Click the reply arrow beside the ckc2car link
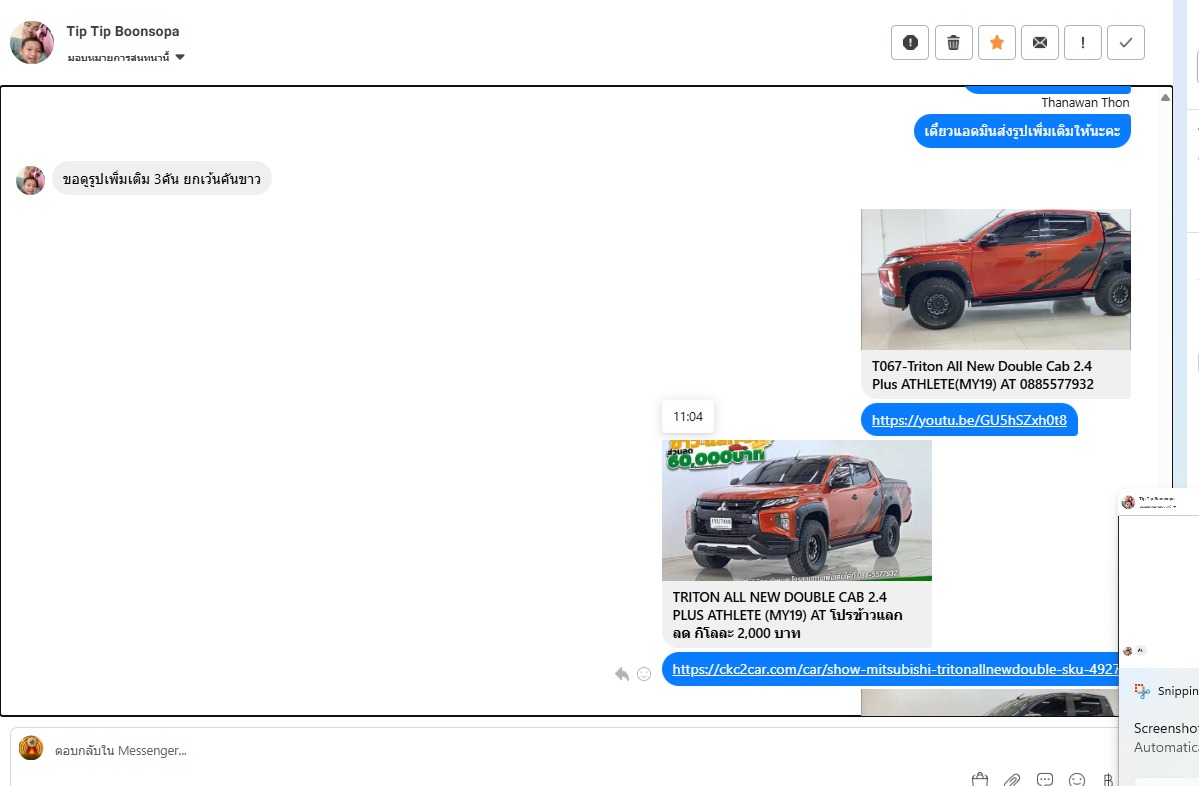Image resolution: width=1199 pixels, height=786 pixels. tap(622, 674)
